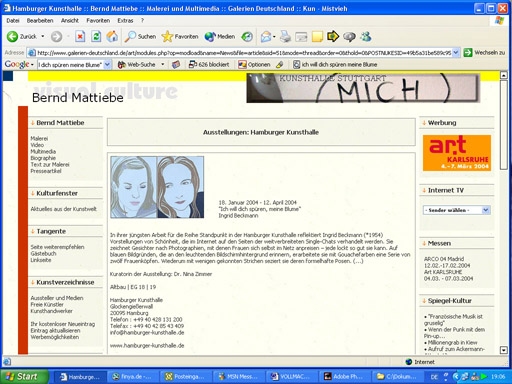Go to the home page via house icon
512x384 pixels.
click(112, 36)
